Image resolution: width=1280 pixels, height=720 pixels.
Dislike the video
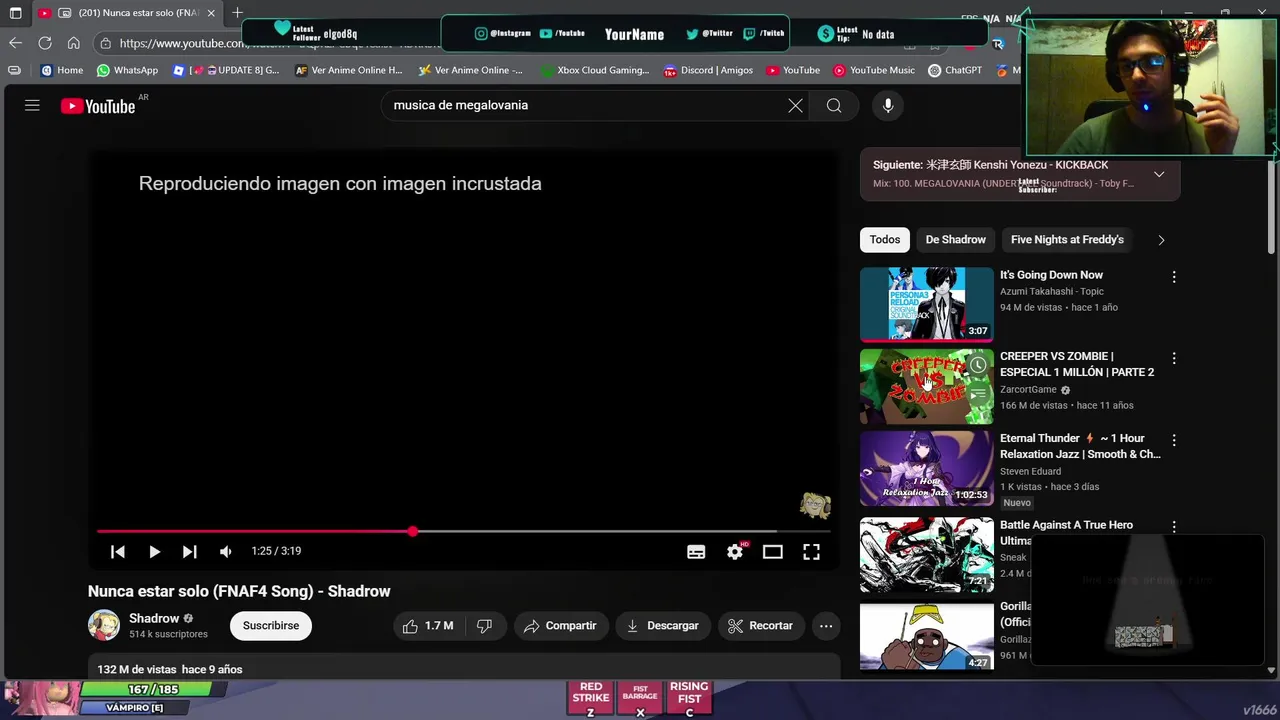(485, 626)
